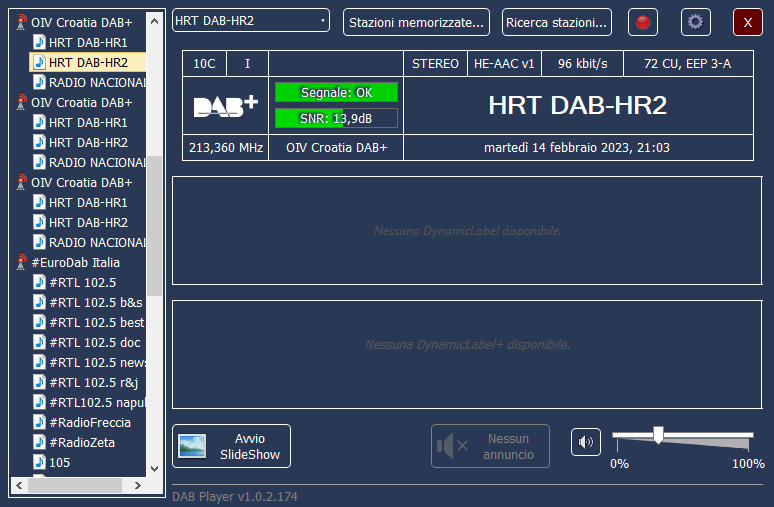Click the horizontal scroll-left arrow of station list
774x507 pixels.
[x=19, y=485]
